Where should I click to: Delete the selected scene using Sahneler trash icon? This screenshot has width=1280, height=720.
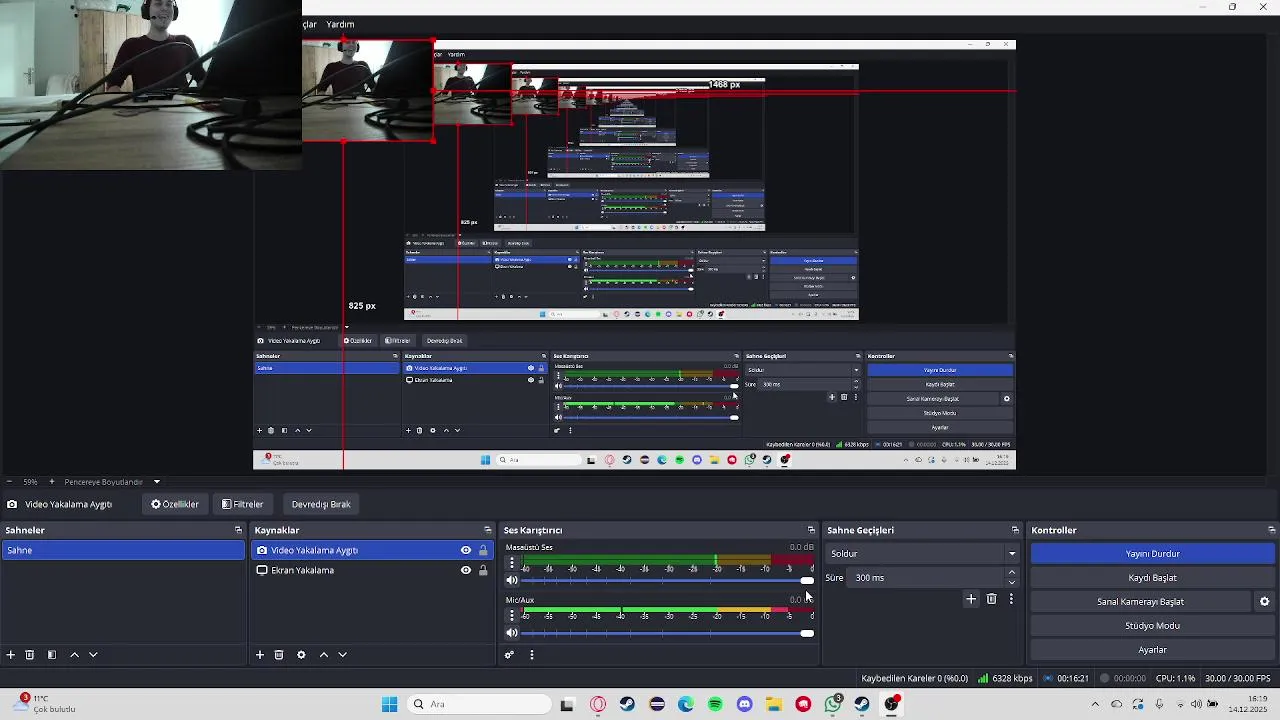pyautogui.click(x=30, y=655)
